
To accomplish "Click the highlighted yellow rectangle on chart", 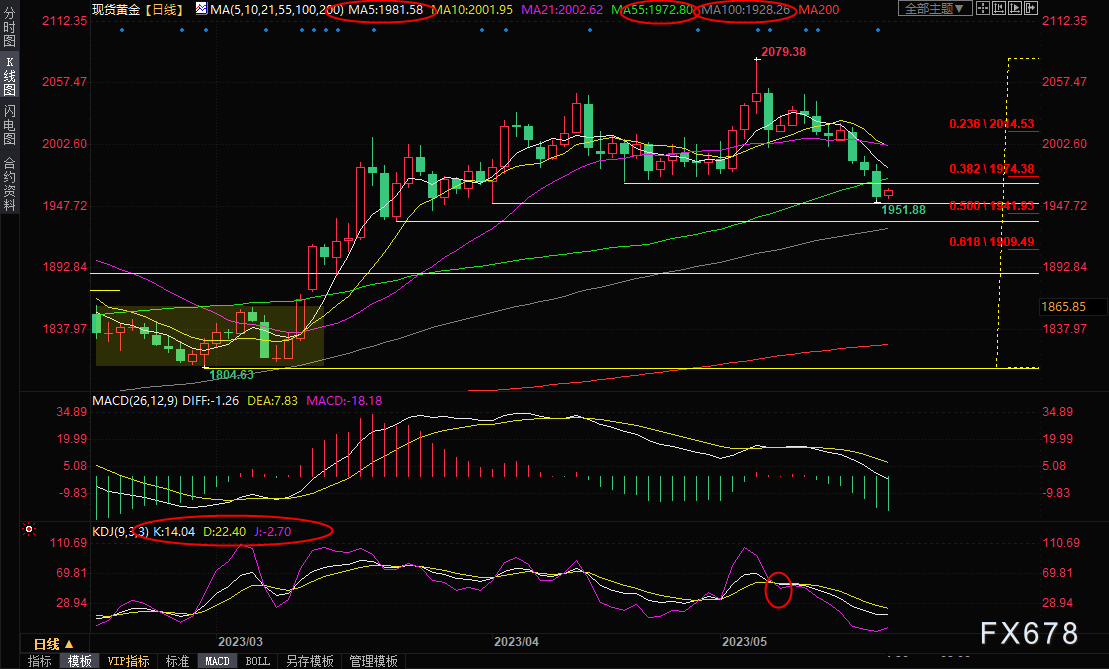I will pyautogui.click(x=209, y=335).
